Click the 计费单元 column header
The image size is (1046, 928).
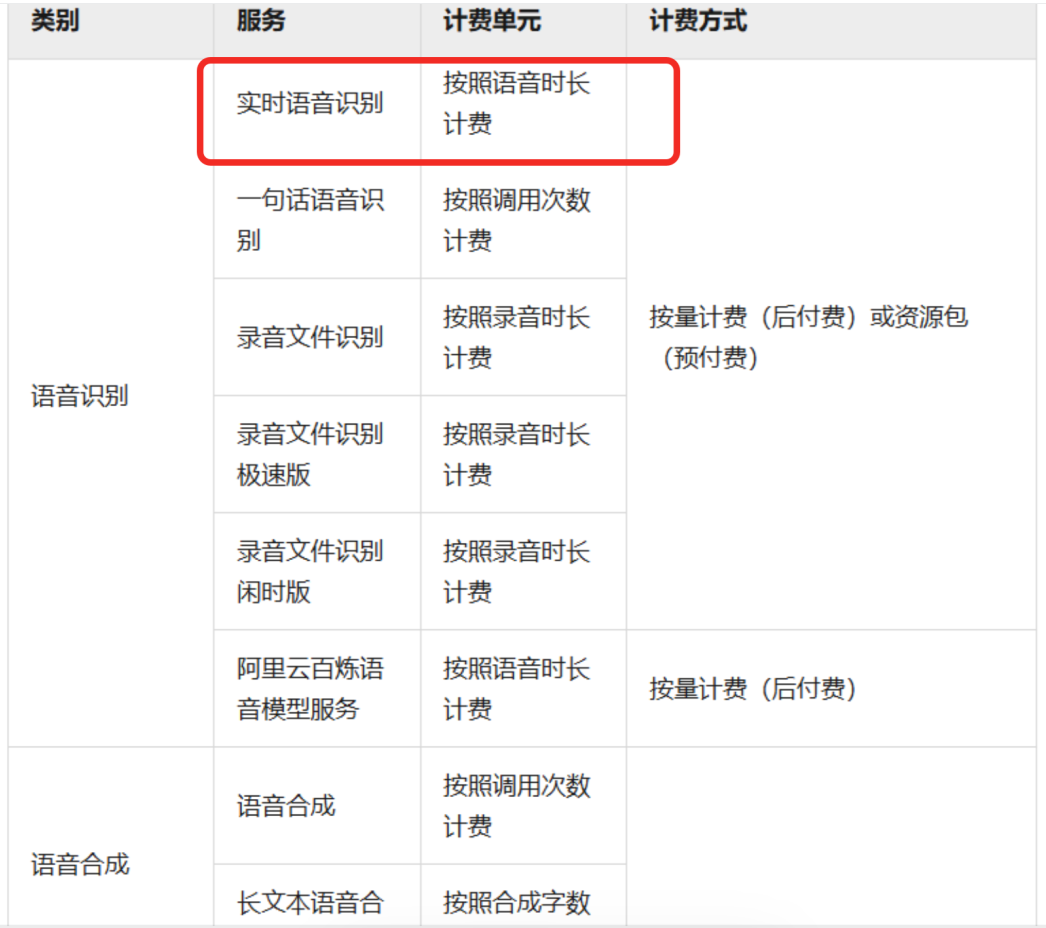(x=492, y=21)
